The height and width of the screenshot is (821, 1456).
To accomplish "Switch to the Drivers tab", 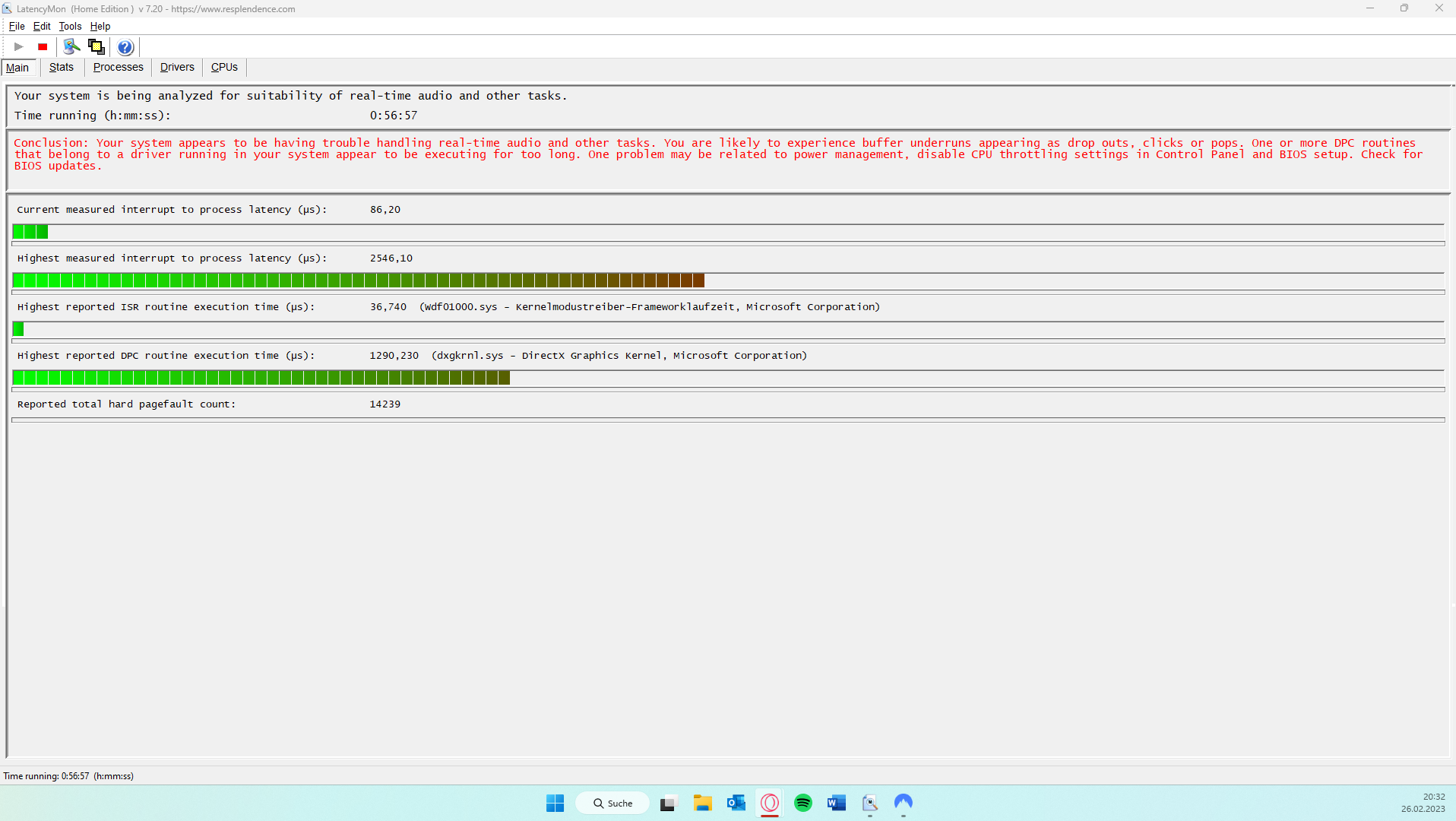I will coord(177,67).
